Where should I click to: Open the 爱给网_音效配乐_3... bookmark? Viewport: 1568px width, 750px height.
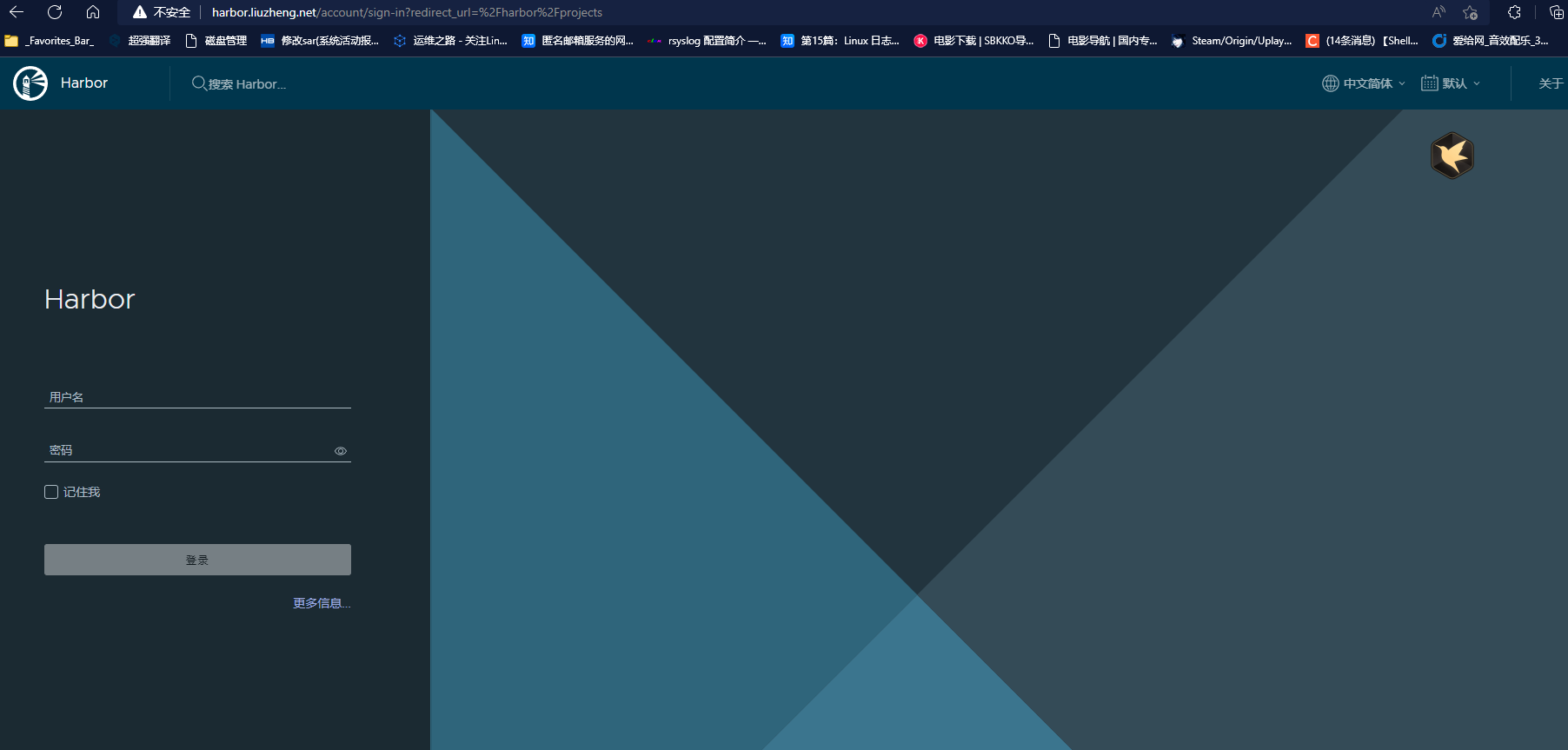click(x=1491, y=41)
